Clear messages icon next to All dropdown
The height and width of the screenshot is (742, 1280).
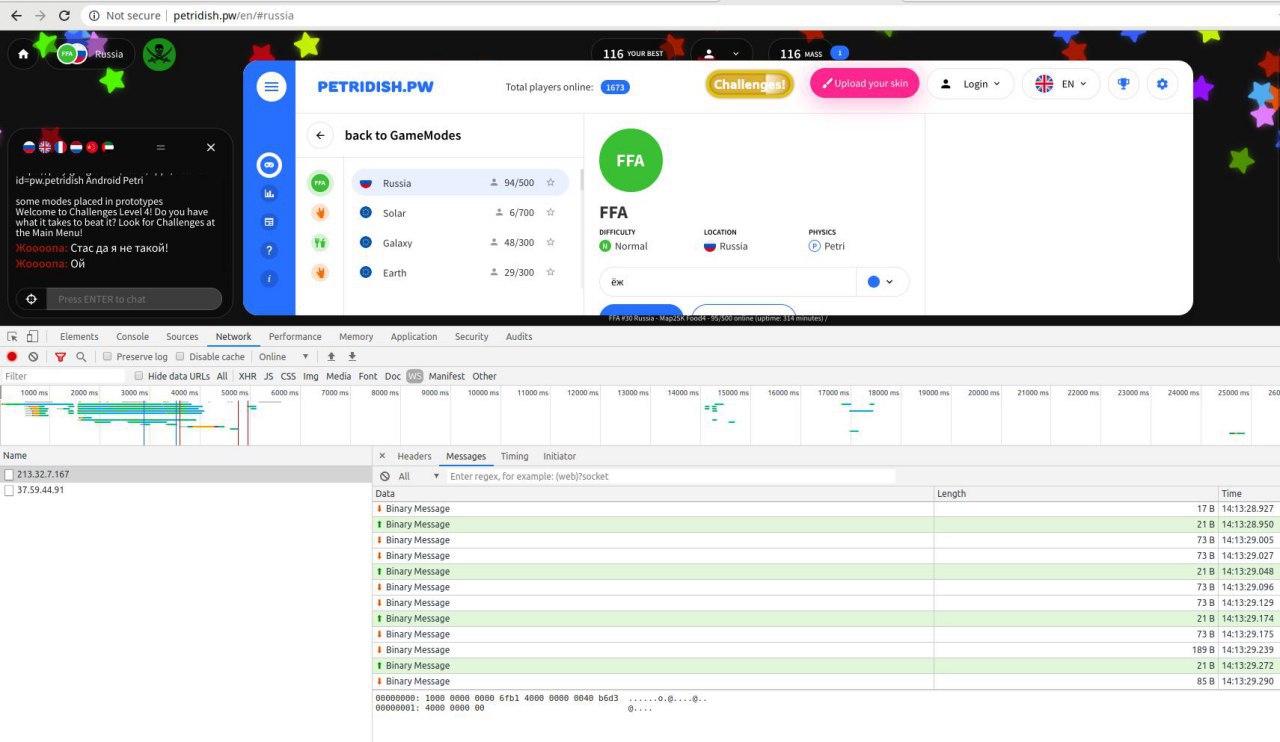[385, 477]
